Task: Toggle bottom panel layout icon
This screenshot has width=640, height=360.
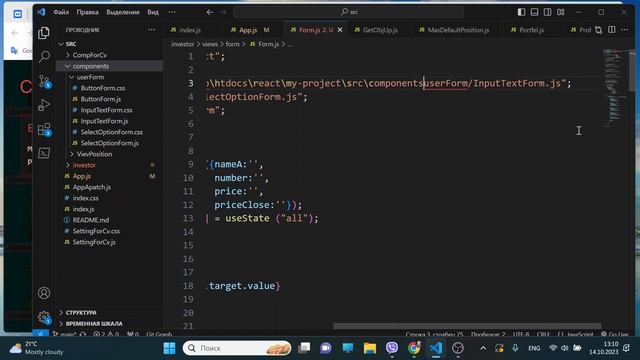Action: (534, 12)
